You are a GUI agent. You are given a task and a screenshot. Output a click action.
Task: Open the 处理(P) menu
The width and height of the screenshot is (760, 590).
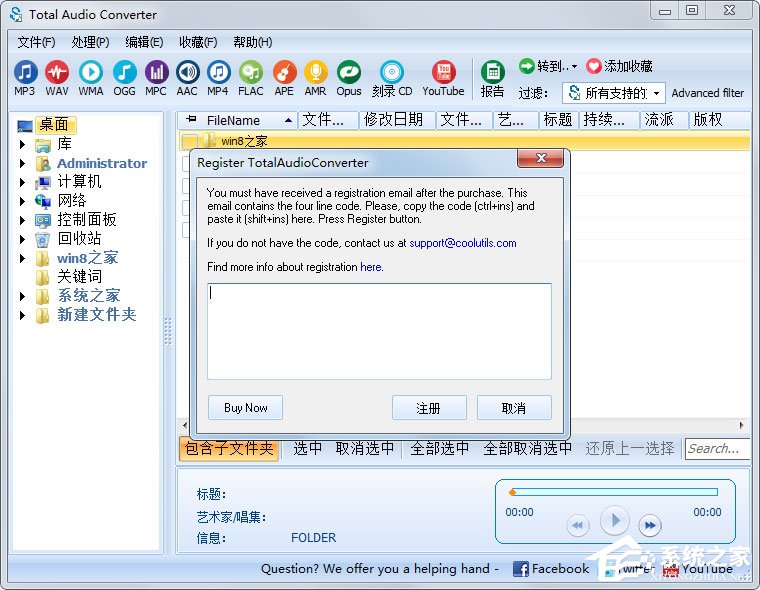pyautogui.click(x=90, y=42)
